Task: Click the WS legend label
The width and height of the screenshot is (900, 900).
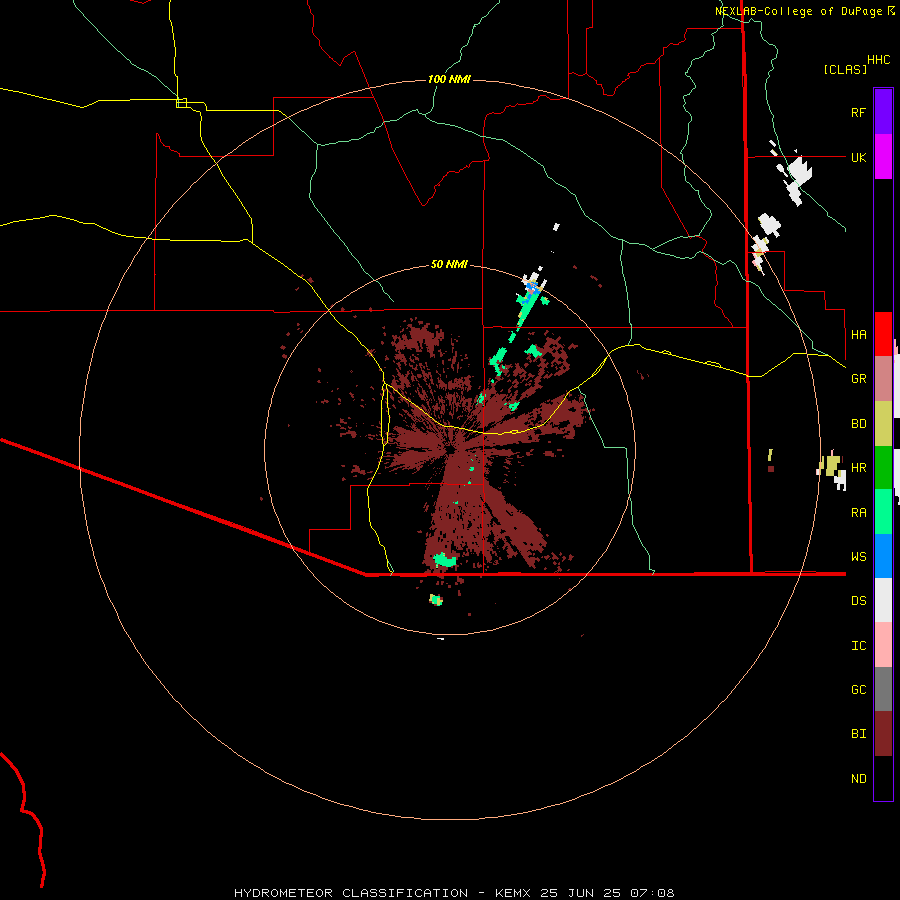Action: (858, 557)
